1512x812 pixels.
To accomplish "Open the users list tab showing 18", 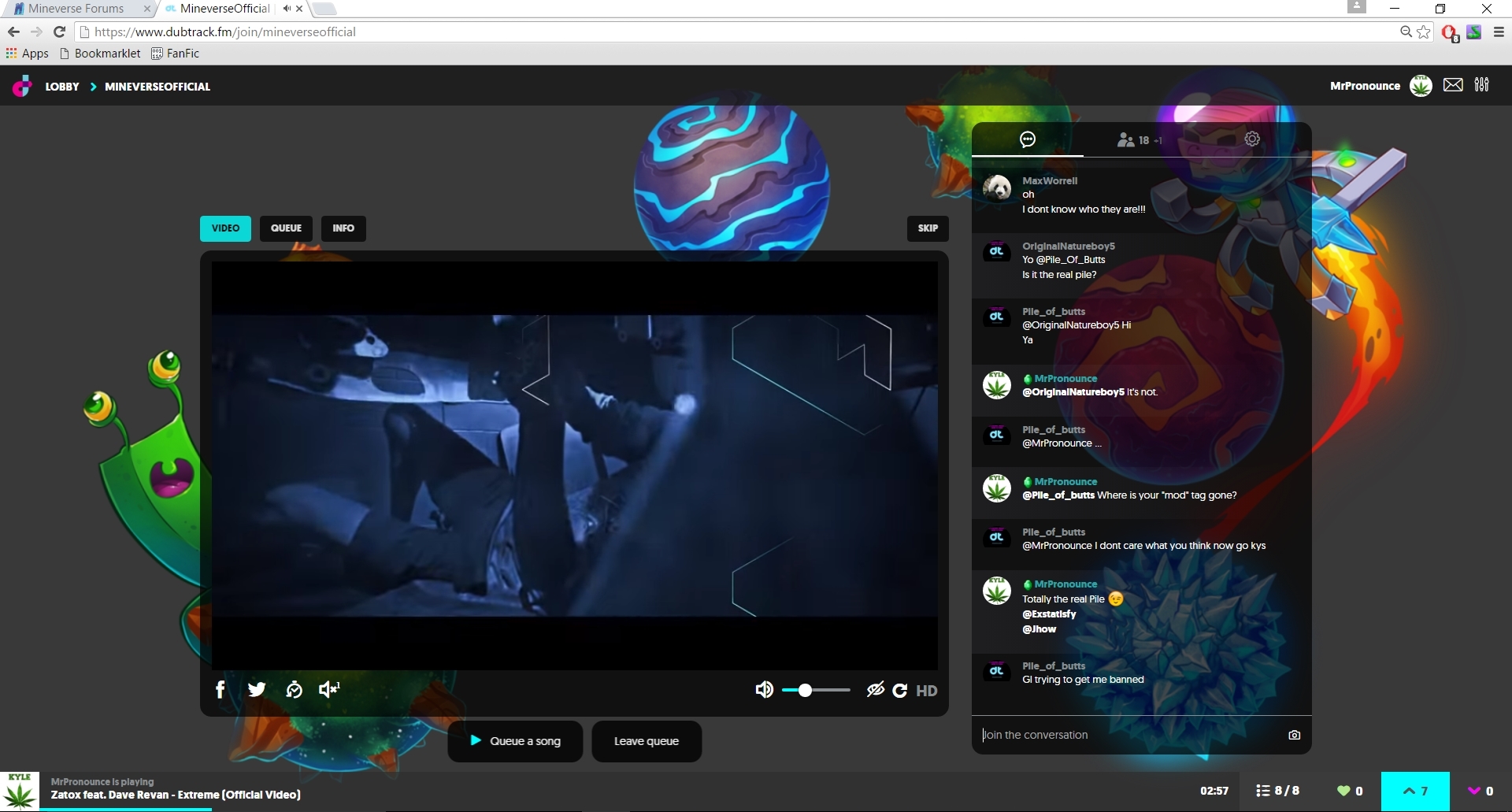I will click(x=1140, y=140).
